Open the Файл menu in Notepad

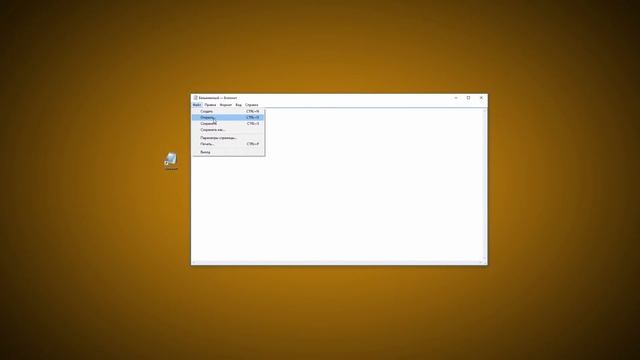(197, 105)
